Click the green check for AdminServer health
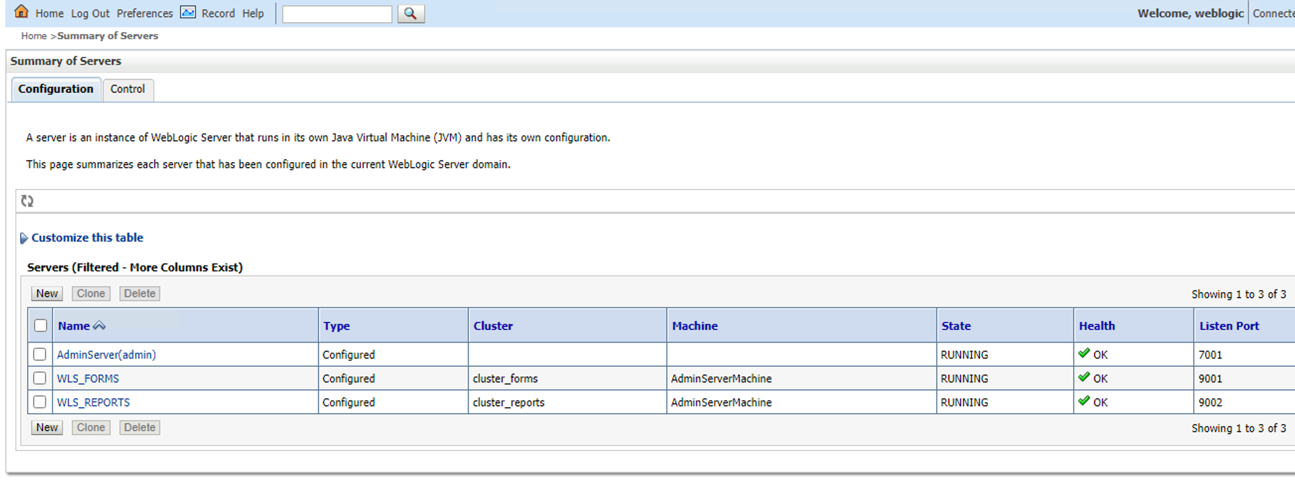The image size is (1295, 483). (1084, 354)
